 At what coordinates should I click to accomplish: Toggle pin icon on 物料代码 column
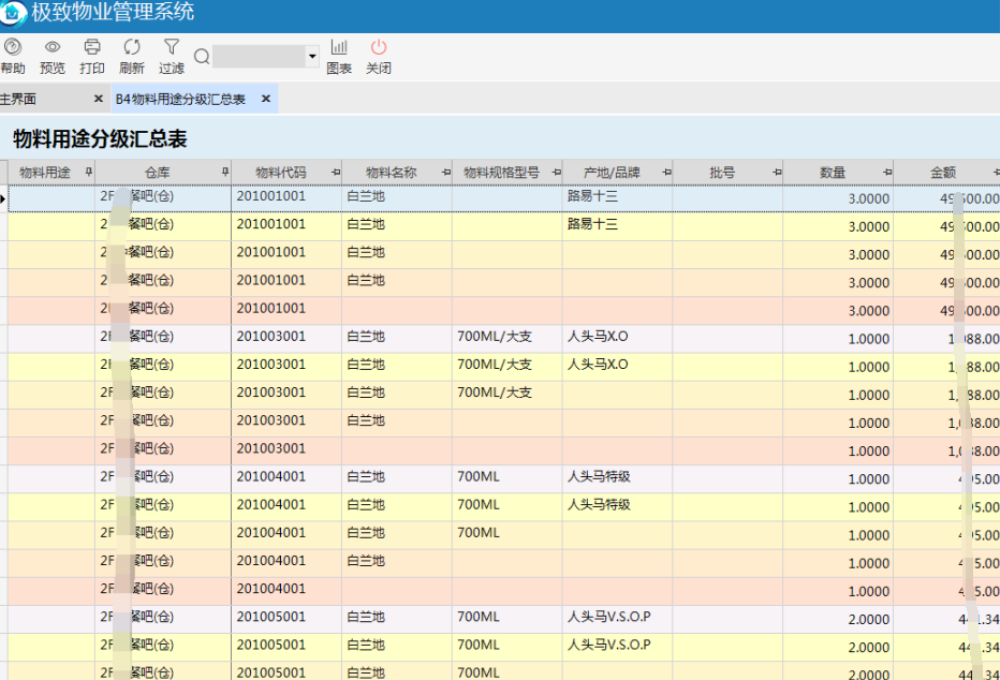click(x=336, y=172)
